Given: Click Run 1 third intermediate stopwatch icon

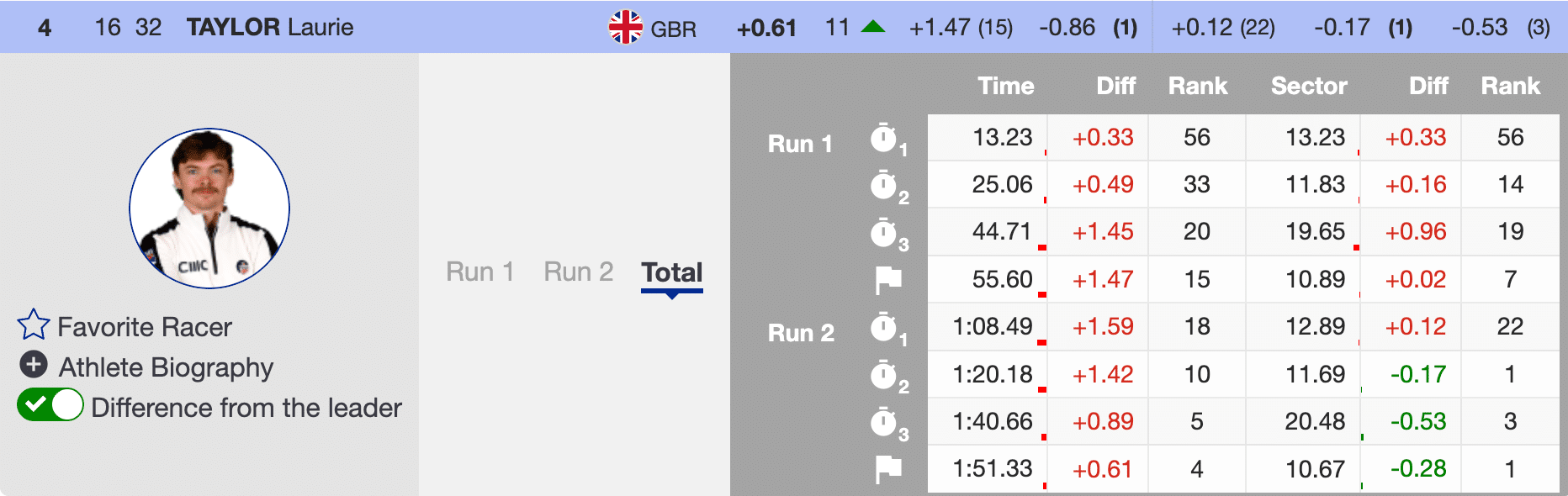Looking at the screenshot, I should (x=884, y=233).
